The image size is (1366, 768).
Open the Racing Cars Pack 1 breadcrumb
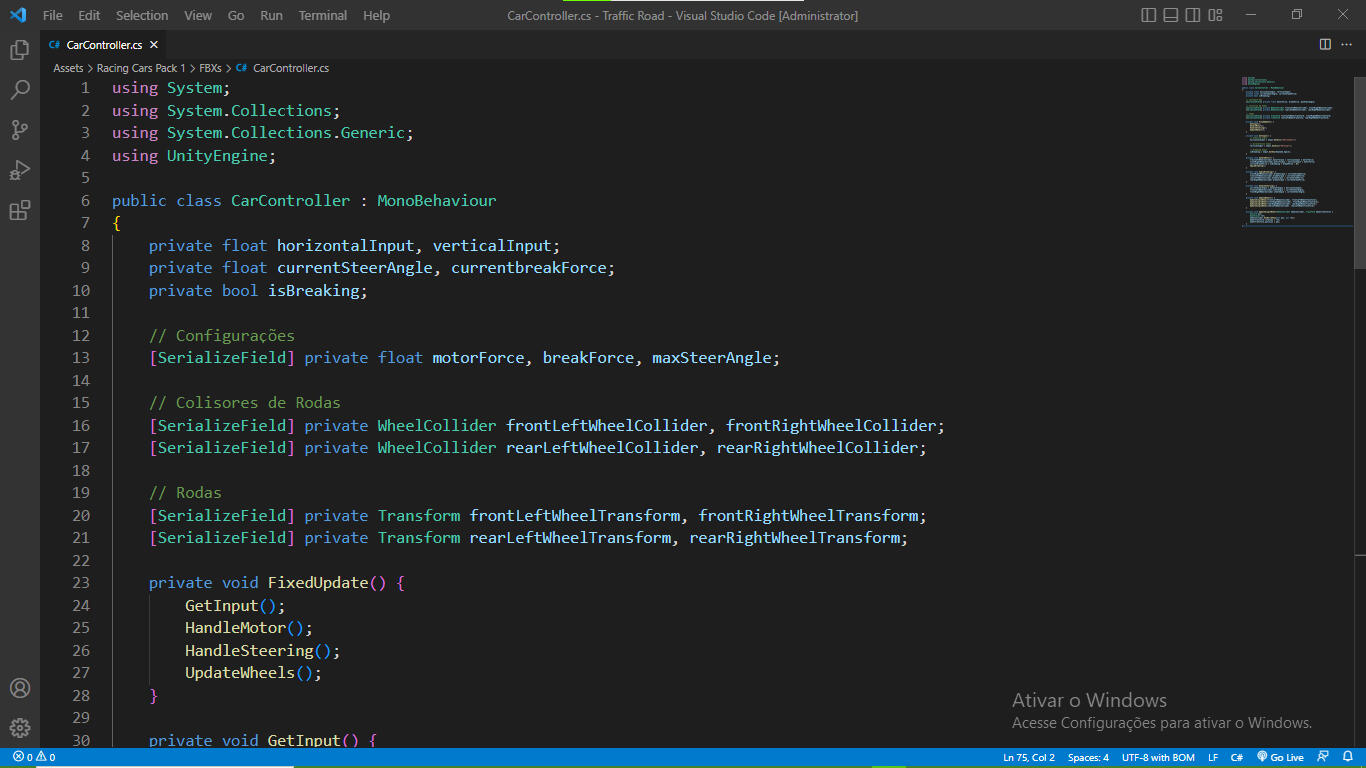click(143, 67)
